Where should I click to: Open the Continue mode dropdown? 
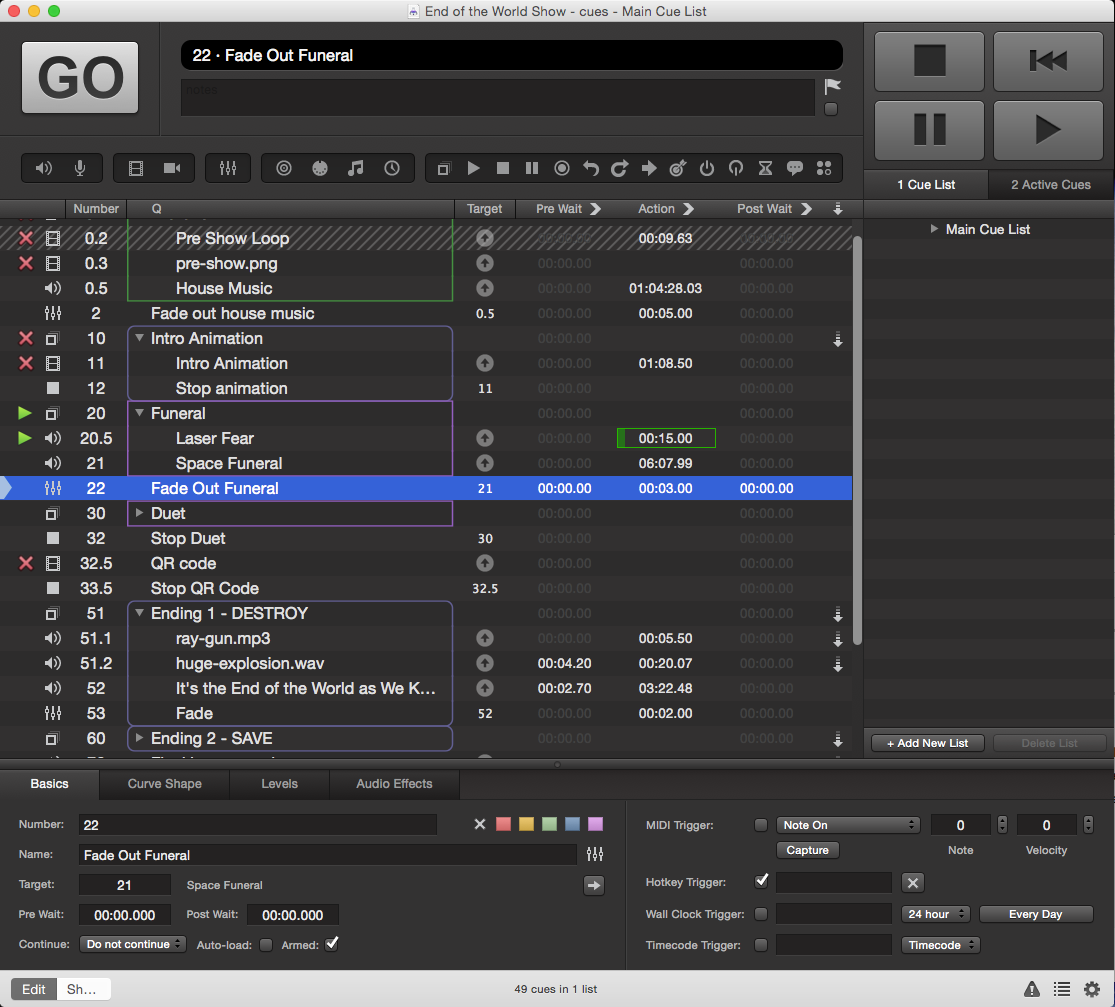132,944
